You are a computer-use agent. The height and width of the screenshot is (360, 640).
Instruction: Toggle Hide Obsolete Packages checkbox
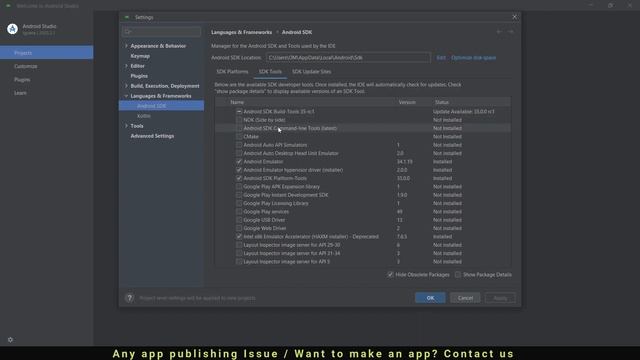click(390, 275)
